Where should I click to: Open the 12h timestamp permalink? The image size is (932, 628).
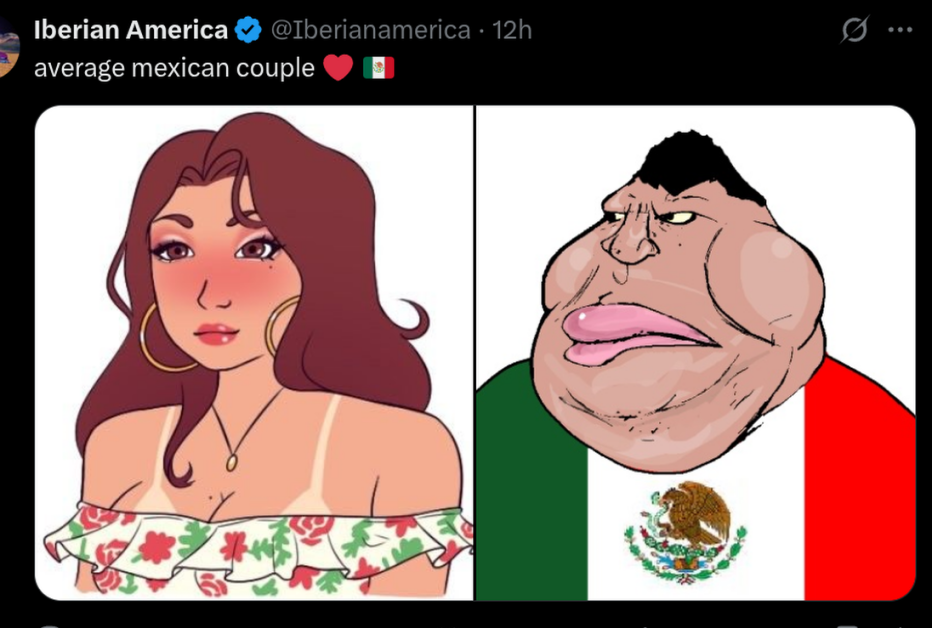point(512,30)
